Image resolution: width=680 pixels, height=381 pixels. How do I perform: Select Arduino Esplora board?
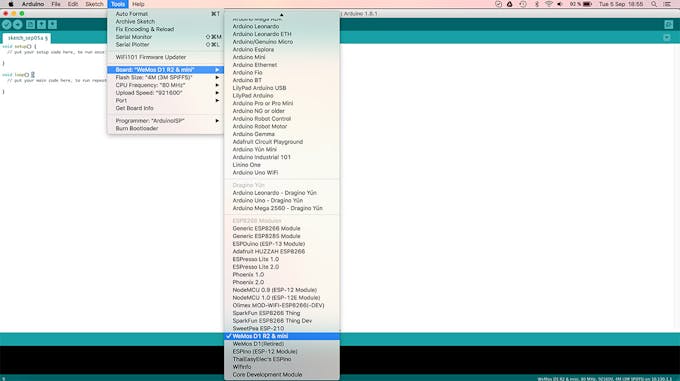point(282,50)
